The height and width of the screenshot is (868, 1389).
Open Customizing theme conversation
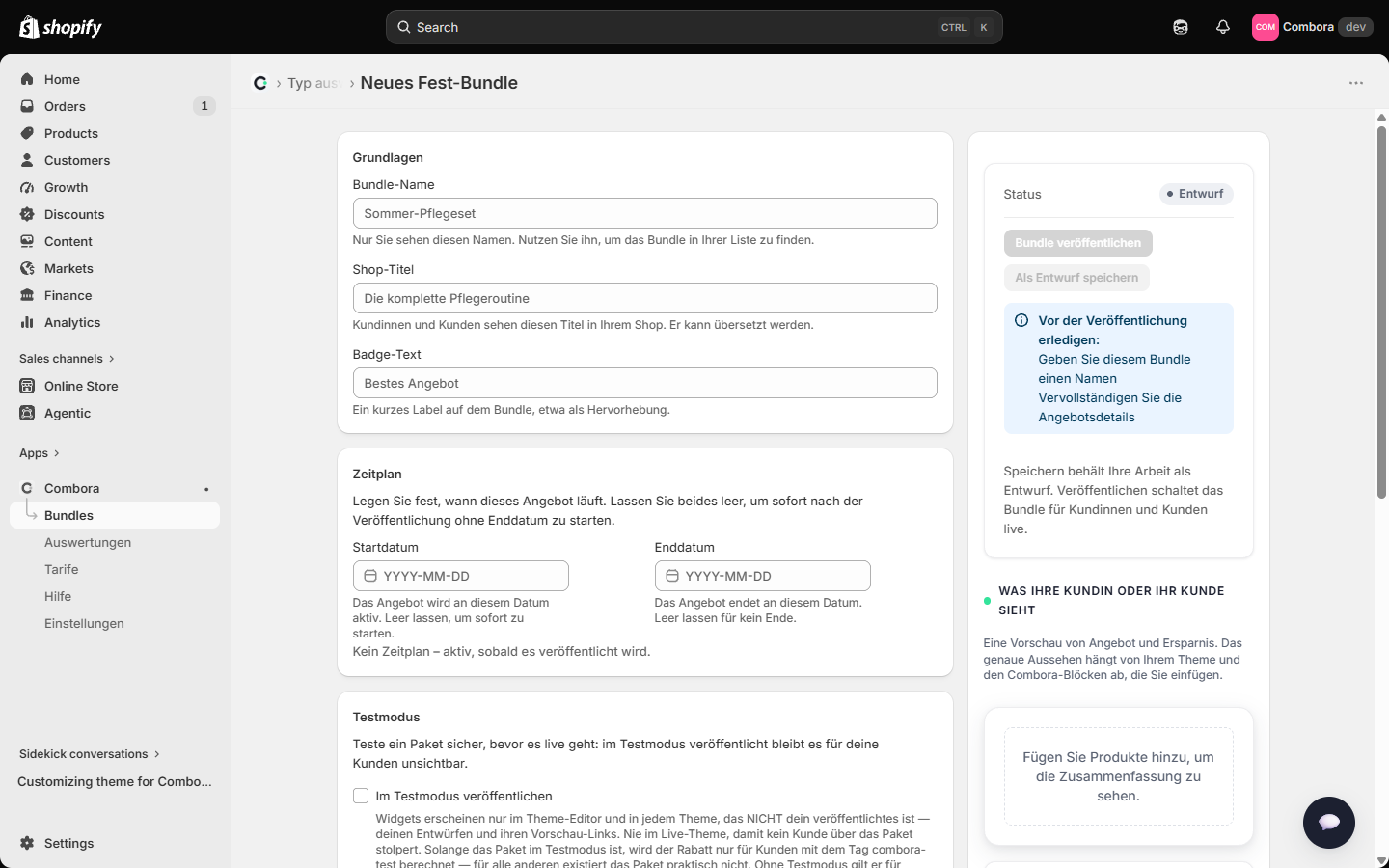115,781
